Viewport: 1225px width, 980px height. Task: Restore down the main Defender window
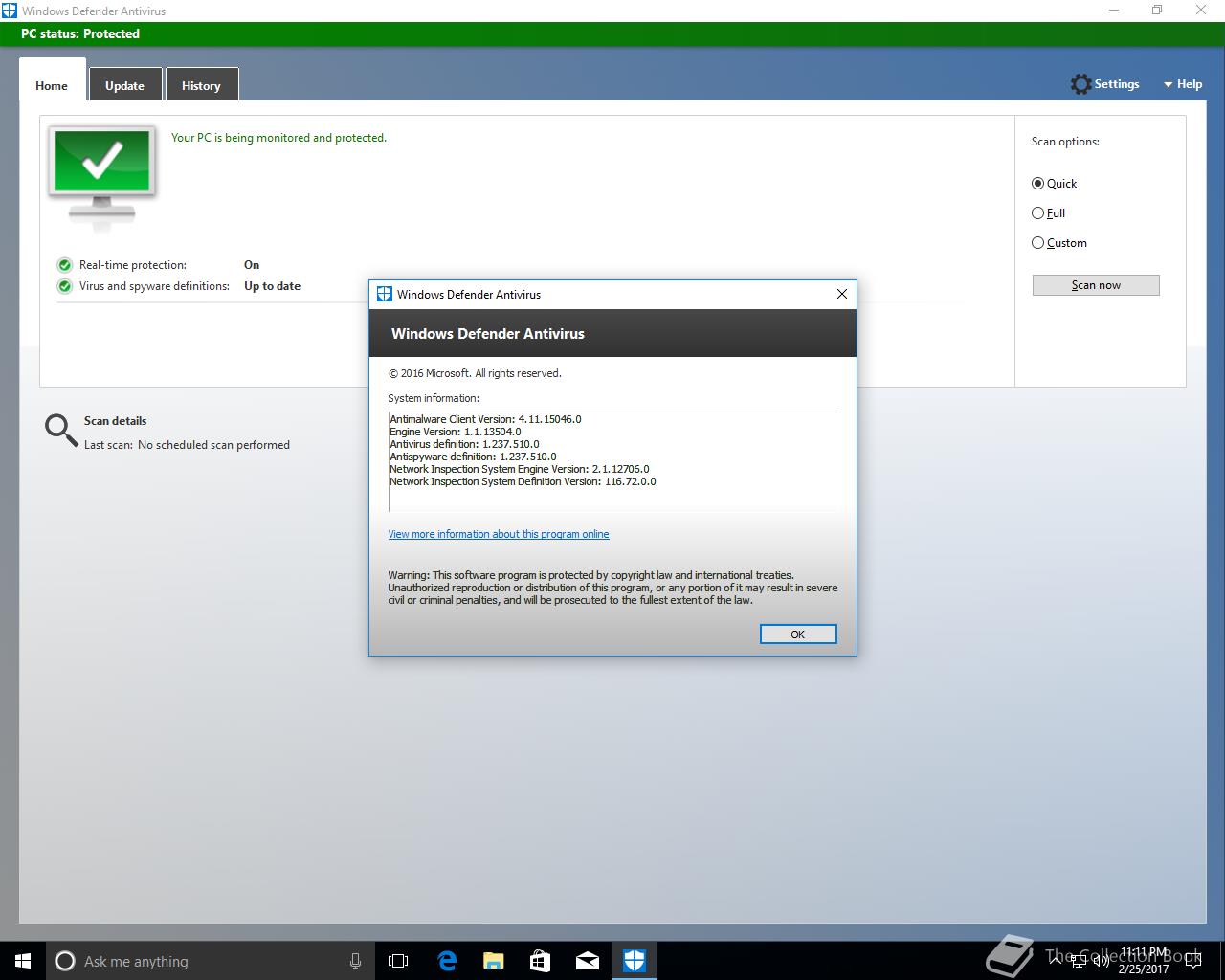pos(1157,11)
